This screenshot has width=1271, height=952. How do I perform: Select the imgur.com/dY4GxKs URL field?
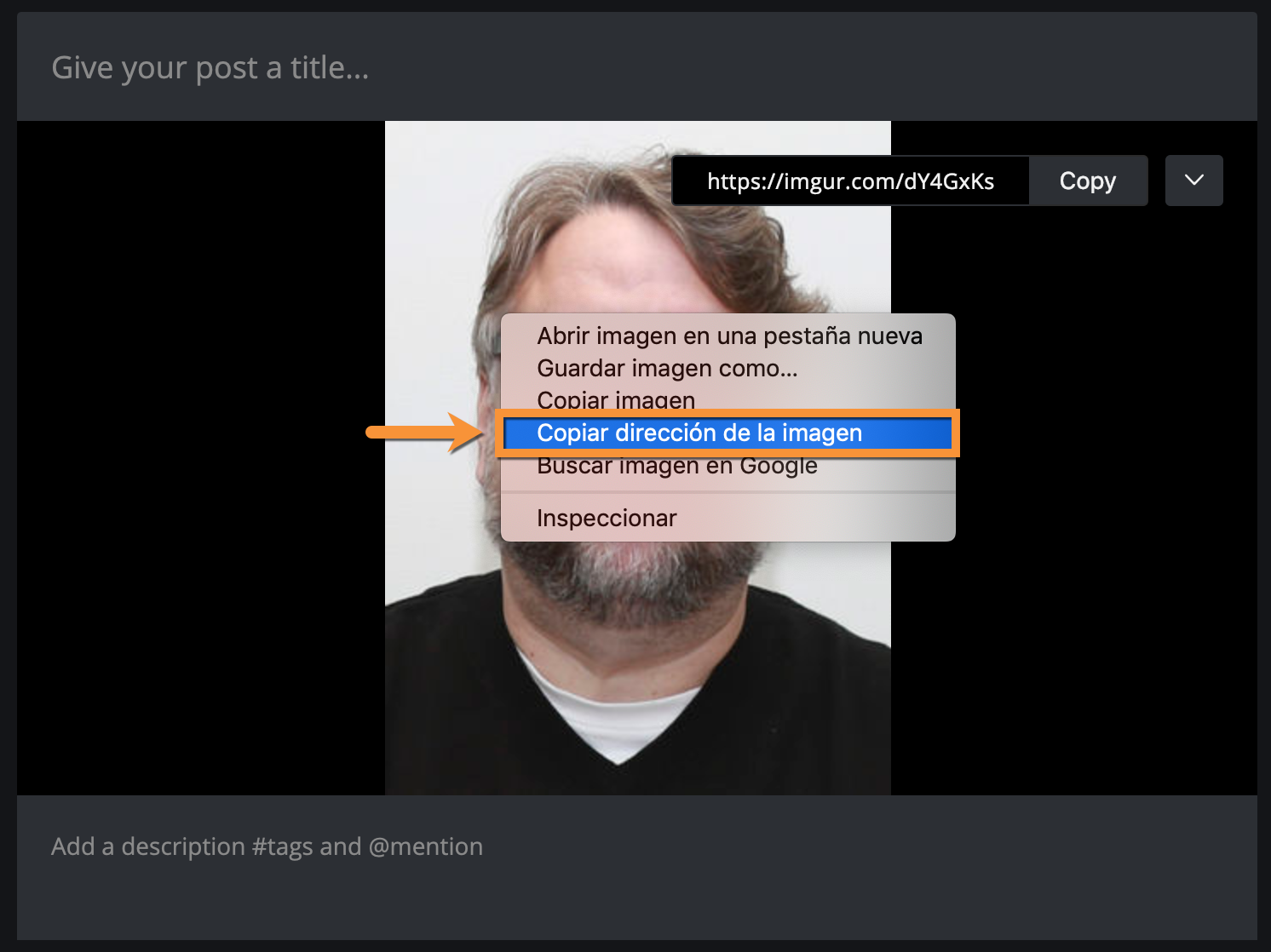click(850, 181)
